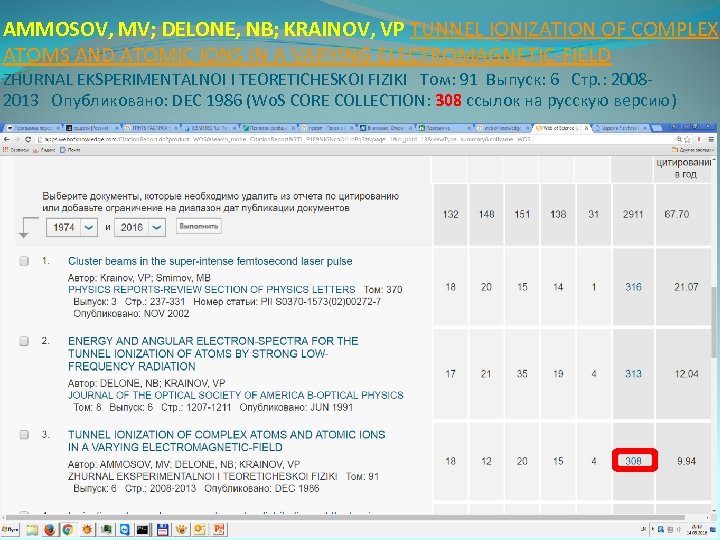This screenshot has width=720, height=540.
Task: Check the box for Tunnel Ionization paper
Action: click(x=24, y=434)
